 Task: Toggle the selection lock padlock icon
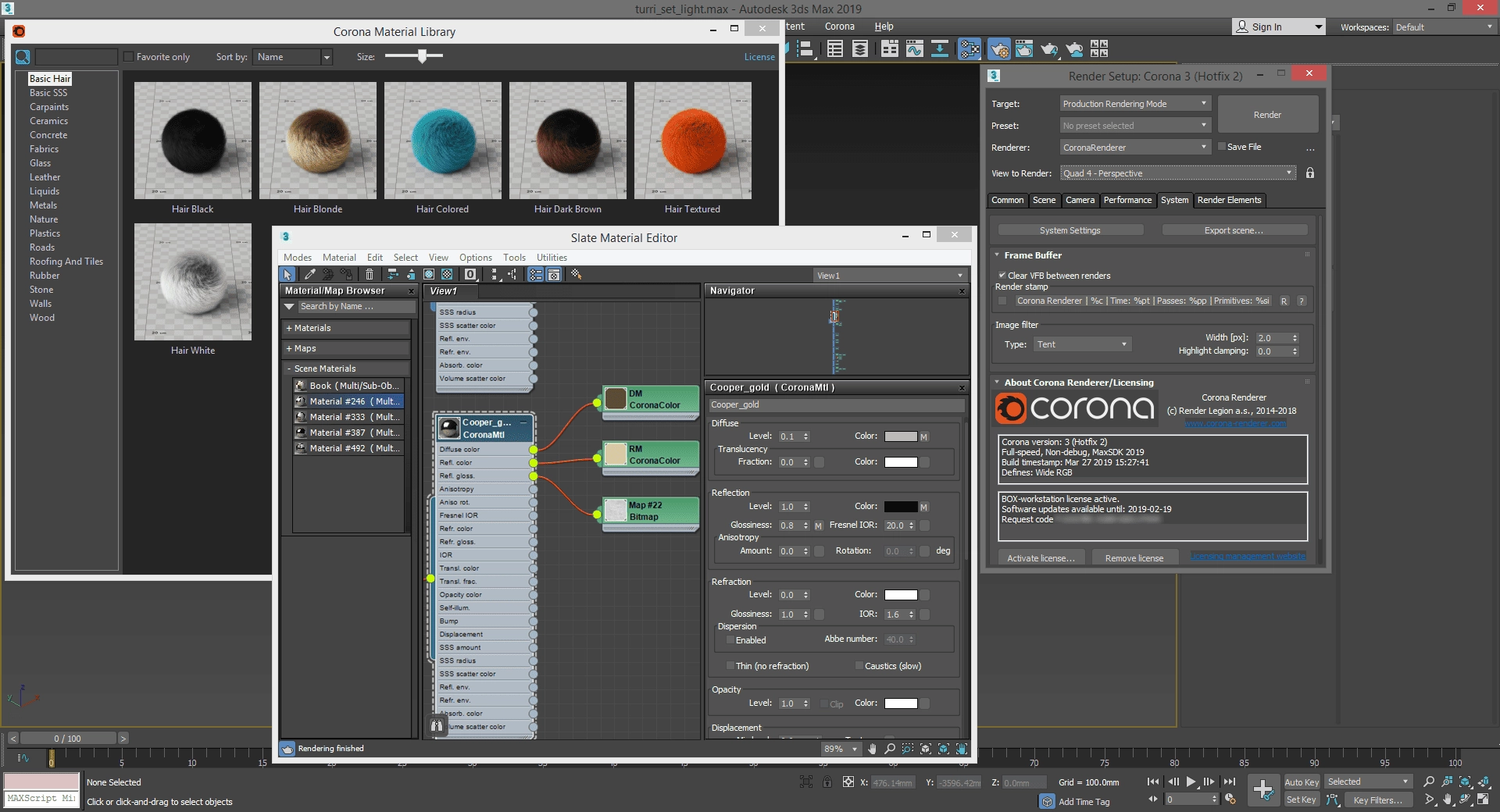827,782
